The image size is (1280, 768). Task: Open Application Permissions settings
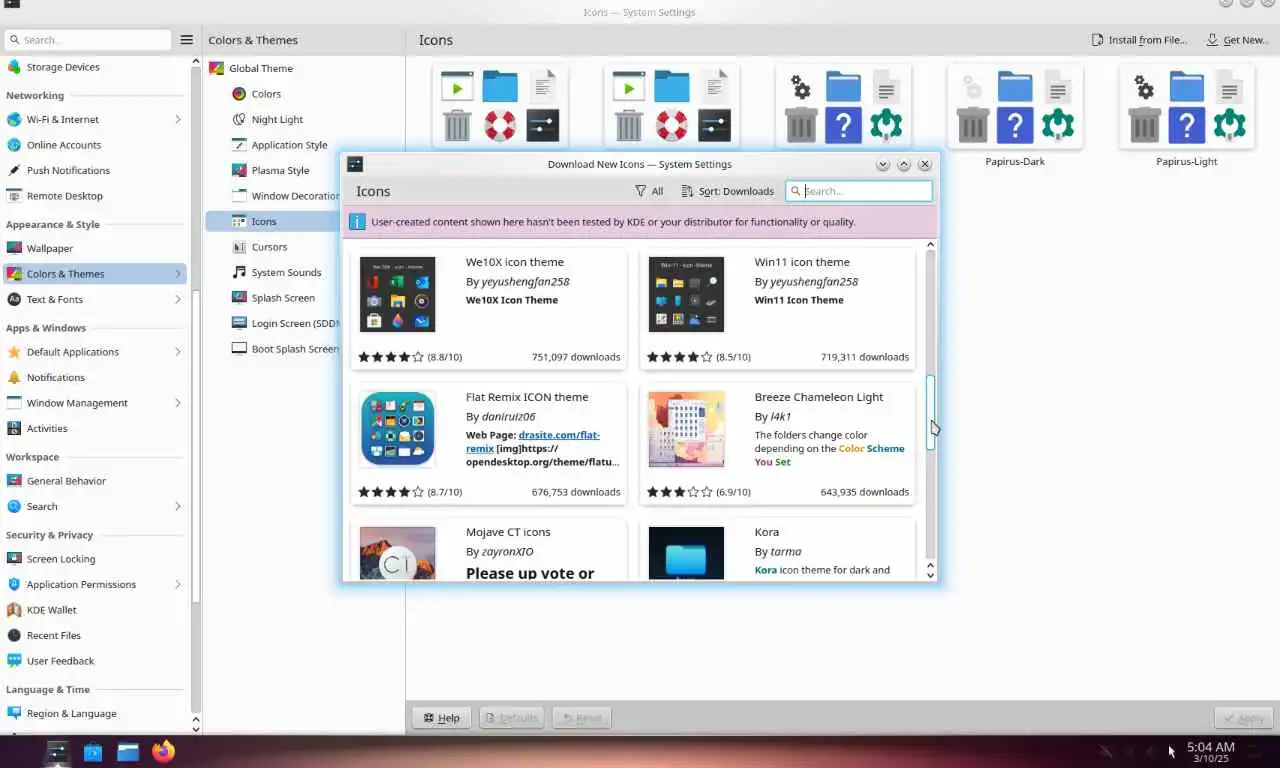[96, 584]
